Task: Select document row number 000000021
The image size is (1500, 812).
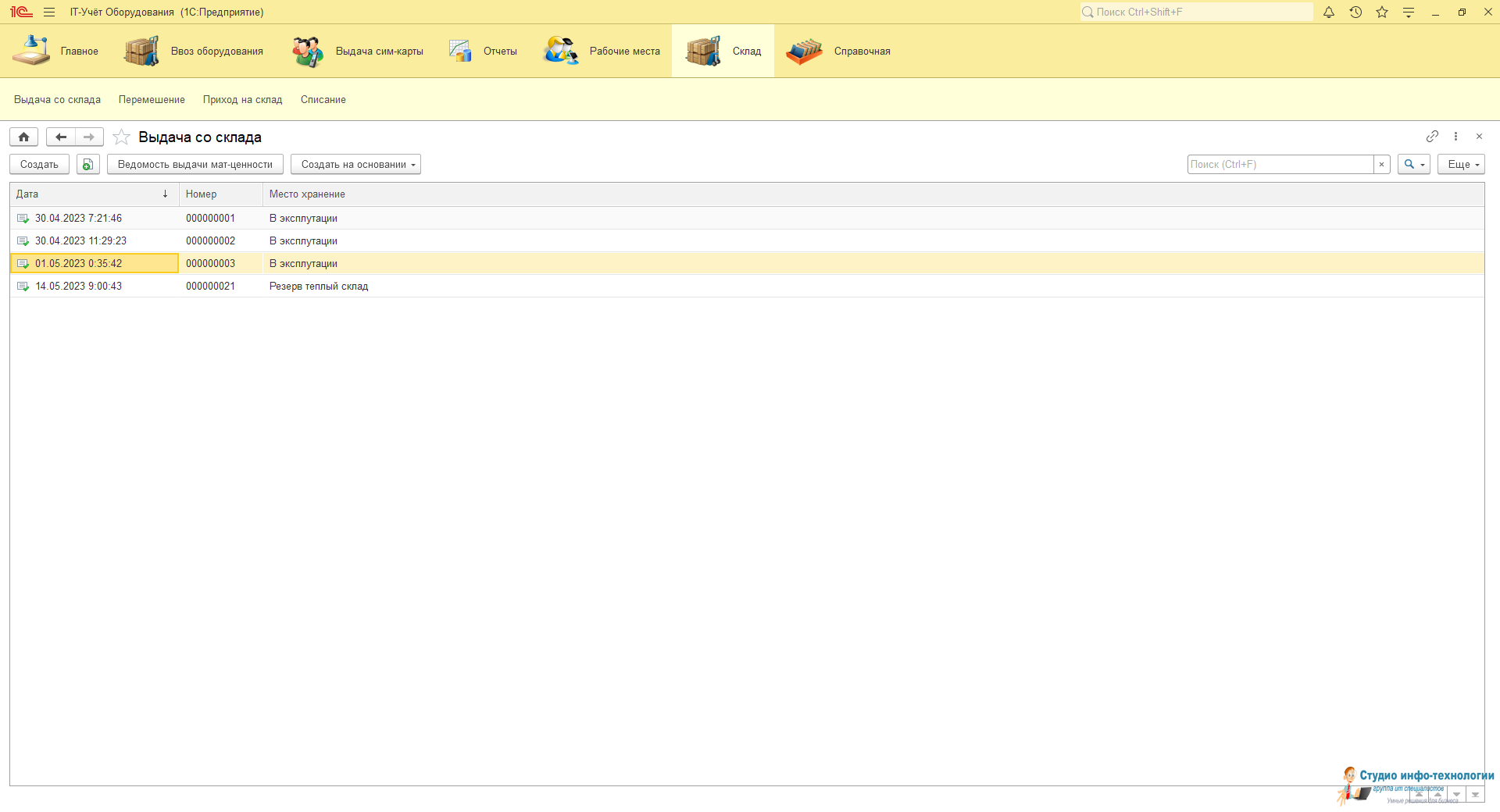Action: (x=210, y=287)
